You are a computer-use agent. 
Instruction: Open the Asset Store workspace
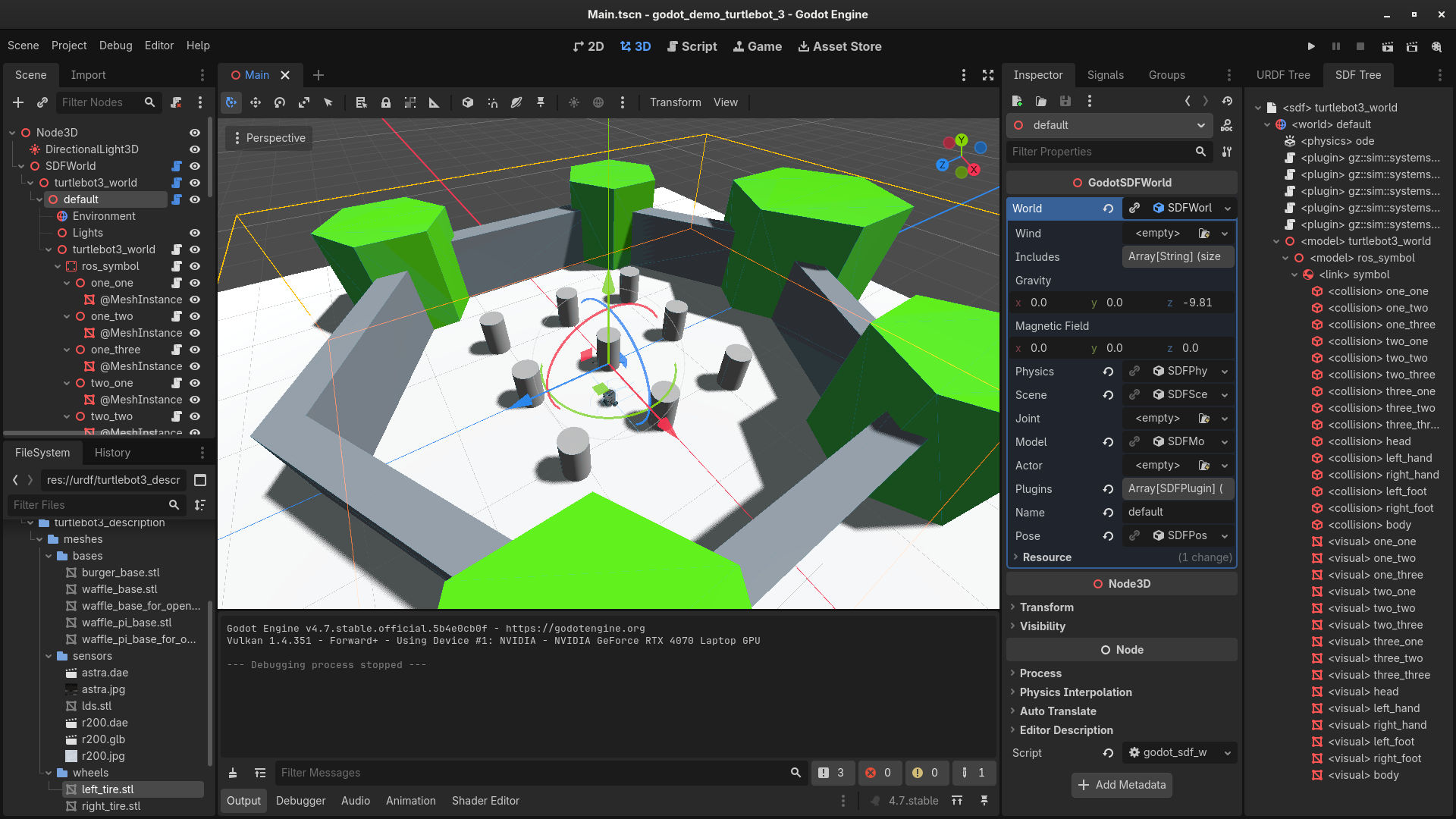point(839,46)
